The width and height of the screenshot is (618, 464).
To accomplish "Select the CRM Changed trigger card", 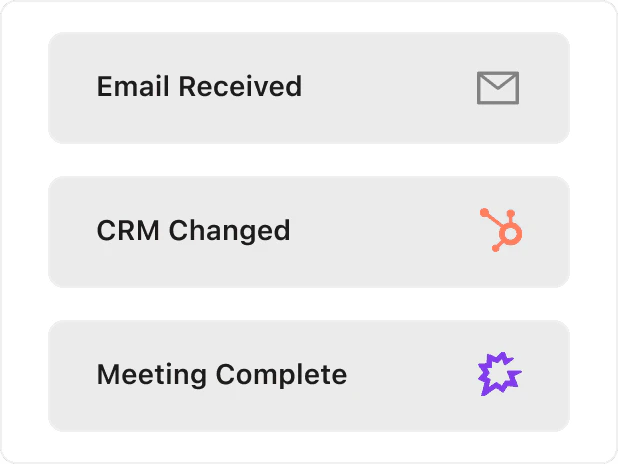I will 308,231.
